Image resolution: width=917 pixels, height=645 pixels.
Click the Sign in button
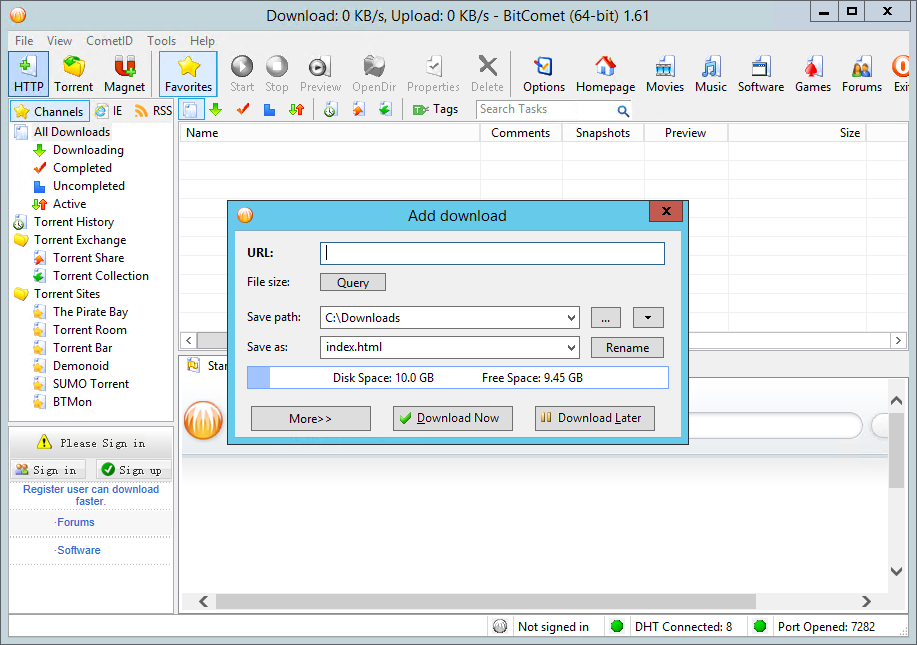coord(48,470)
